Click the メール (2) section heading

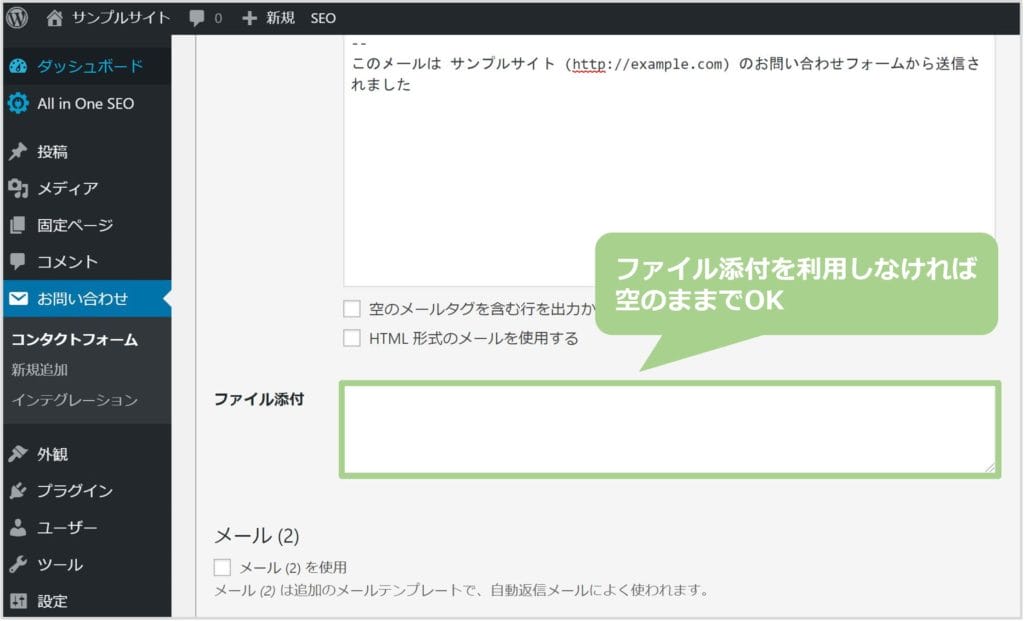257,535
